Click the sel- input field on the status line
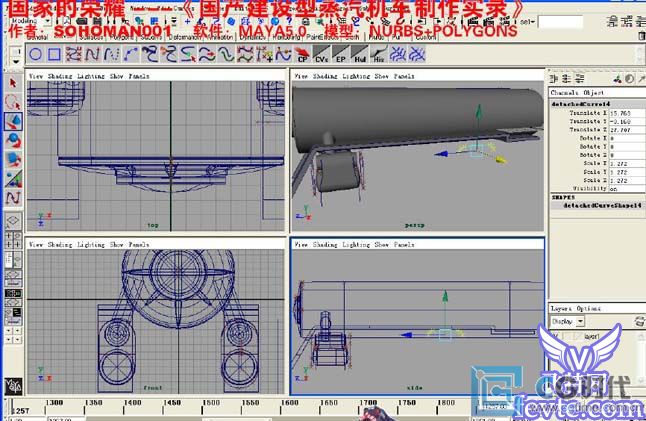Screen dimensions: 646x421 pyautogui.click(x=560, y=22)
